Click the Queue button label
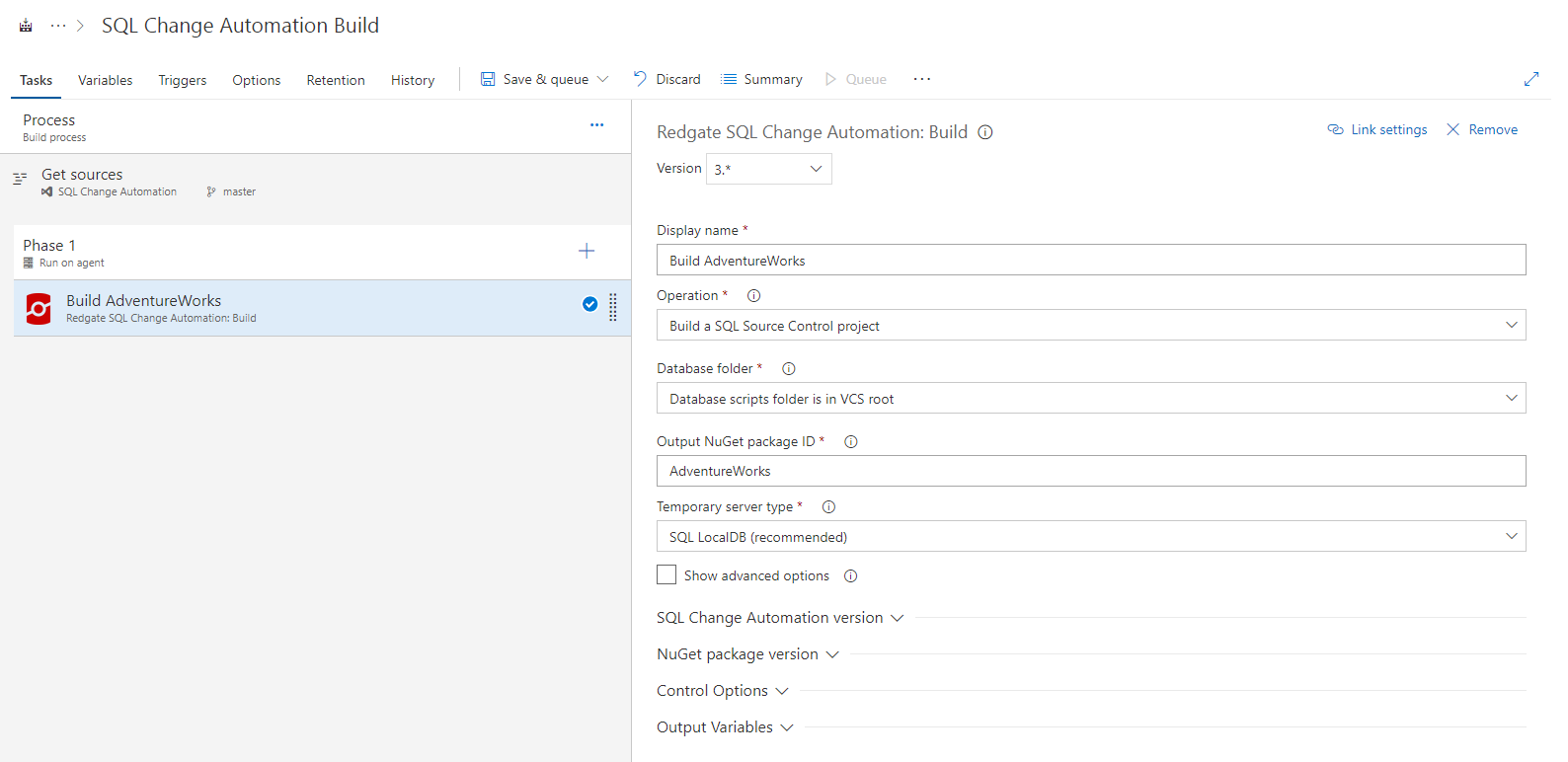 point(866,79)
